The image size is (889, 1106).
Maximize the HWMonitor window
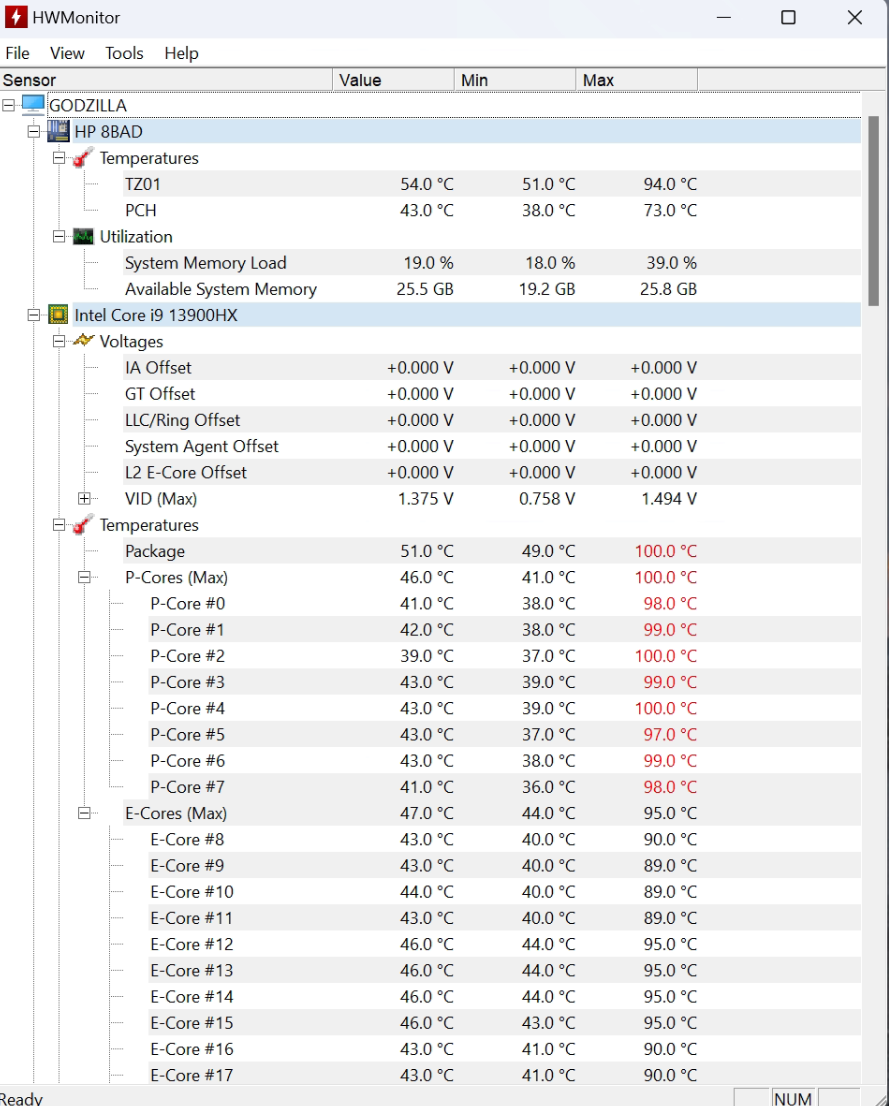pos(788,17)
